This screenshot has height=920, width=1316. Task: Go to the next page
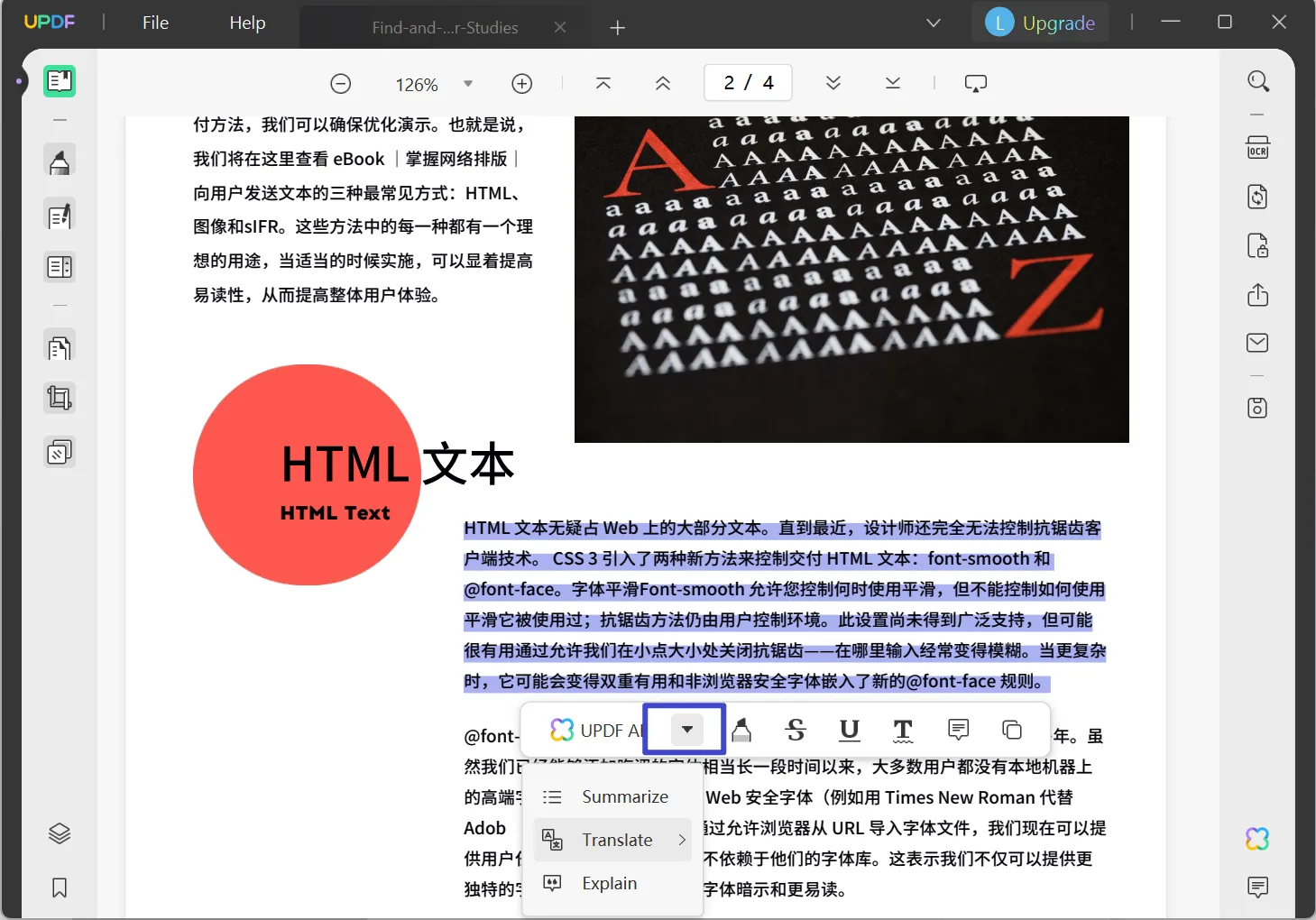tap(833, 83)
